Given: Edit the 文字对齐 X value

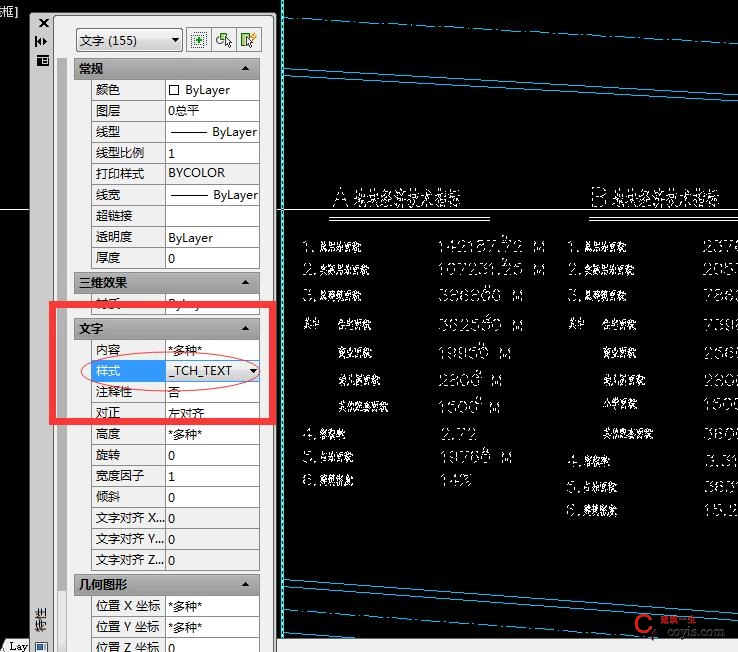Looking at the screenshot, I should (212, 518).
